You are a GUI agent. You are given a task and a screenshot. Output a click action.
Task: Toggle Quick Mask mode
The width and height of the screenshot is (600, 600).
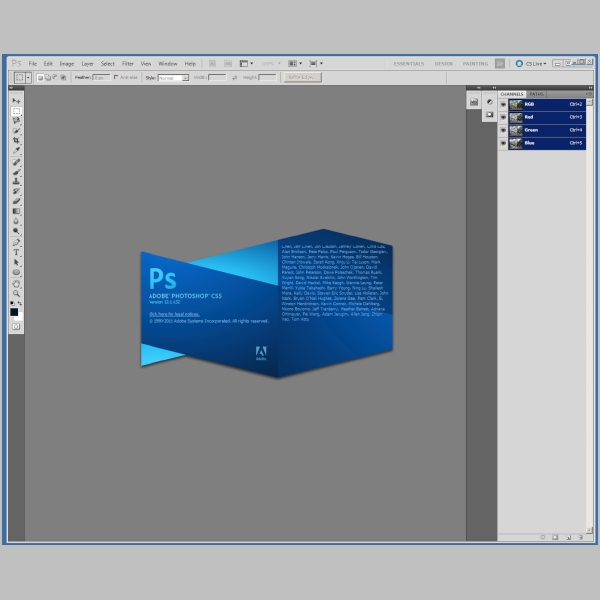pyautogui.click(x=16, y=326)
